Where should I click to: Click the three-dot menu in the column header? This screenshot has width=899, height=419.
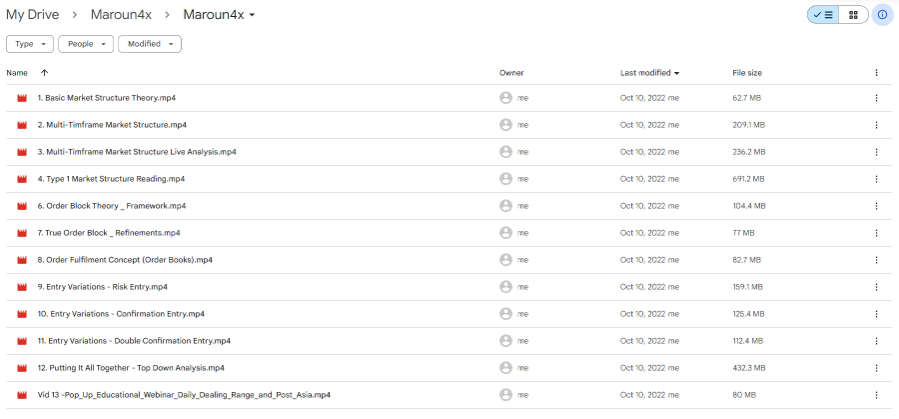876,73
